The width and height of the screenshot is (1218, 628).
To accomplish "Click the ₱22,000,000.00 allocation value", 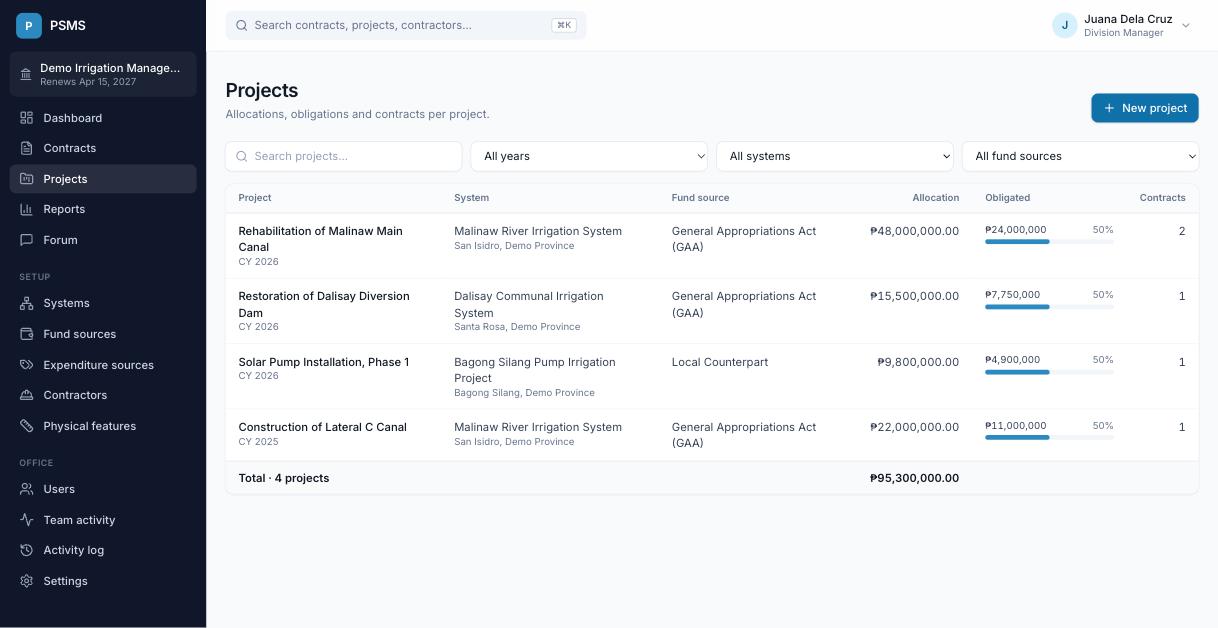I will coord(914,427).
